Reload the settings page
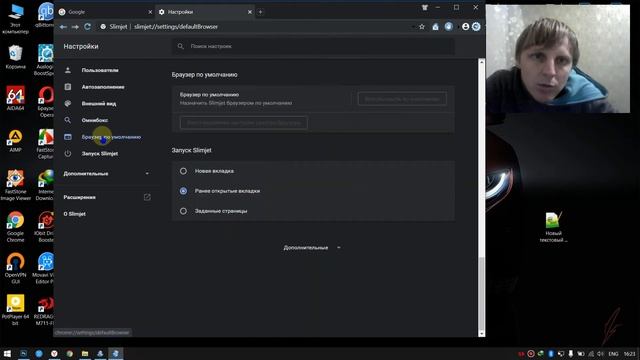 [87, 27]
